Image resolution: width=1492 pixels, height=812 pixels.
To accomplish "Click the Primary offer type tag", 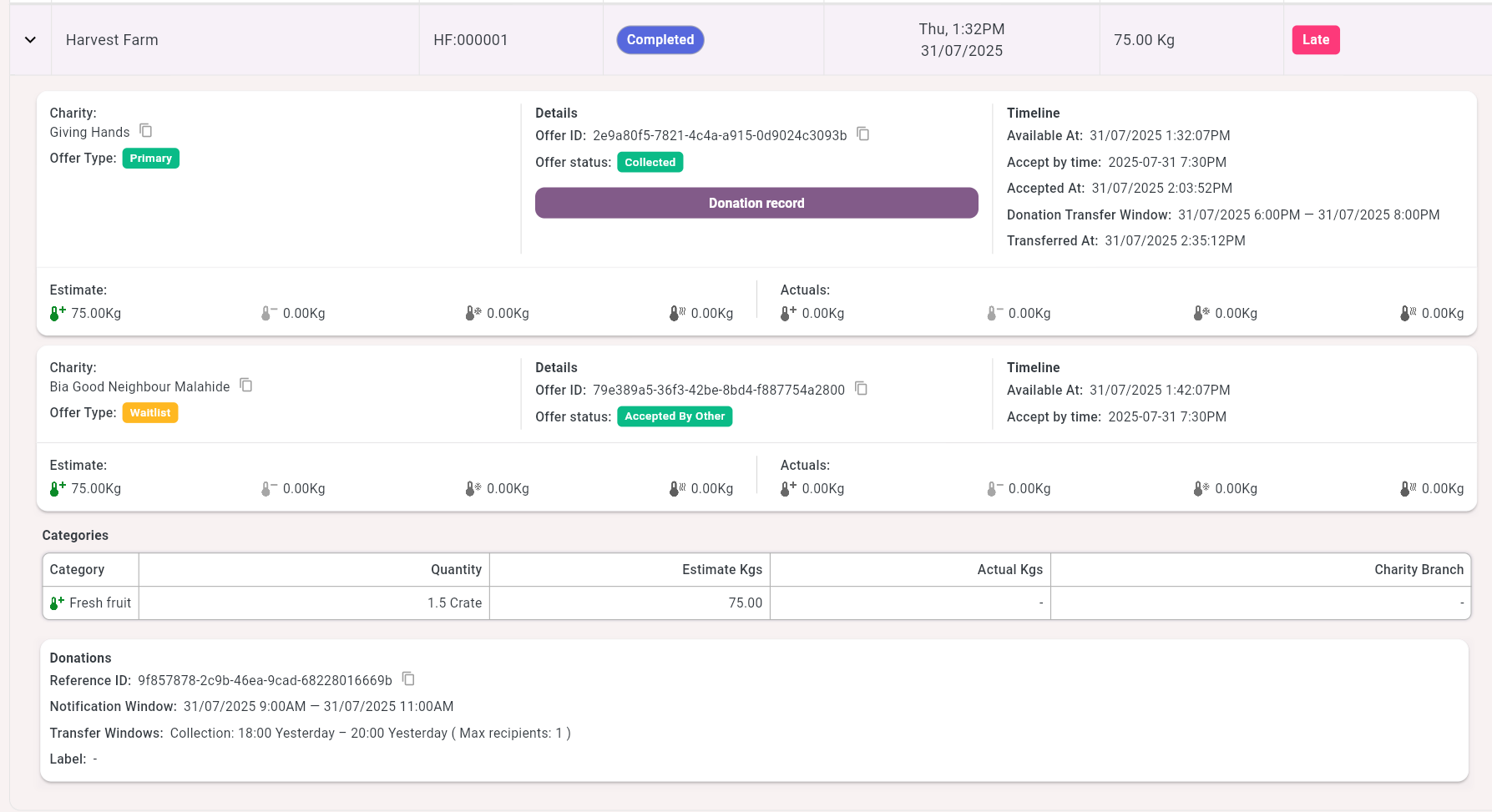I will point(150,159).
